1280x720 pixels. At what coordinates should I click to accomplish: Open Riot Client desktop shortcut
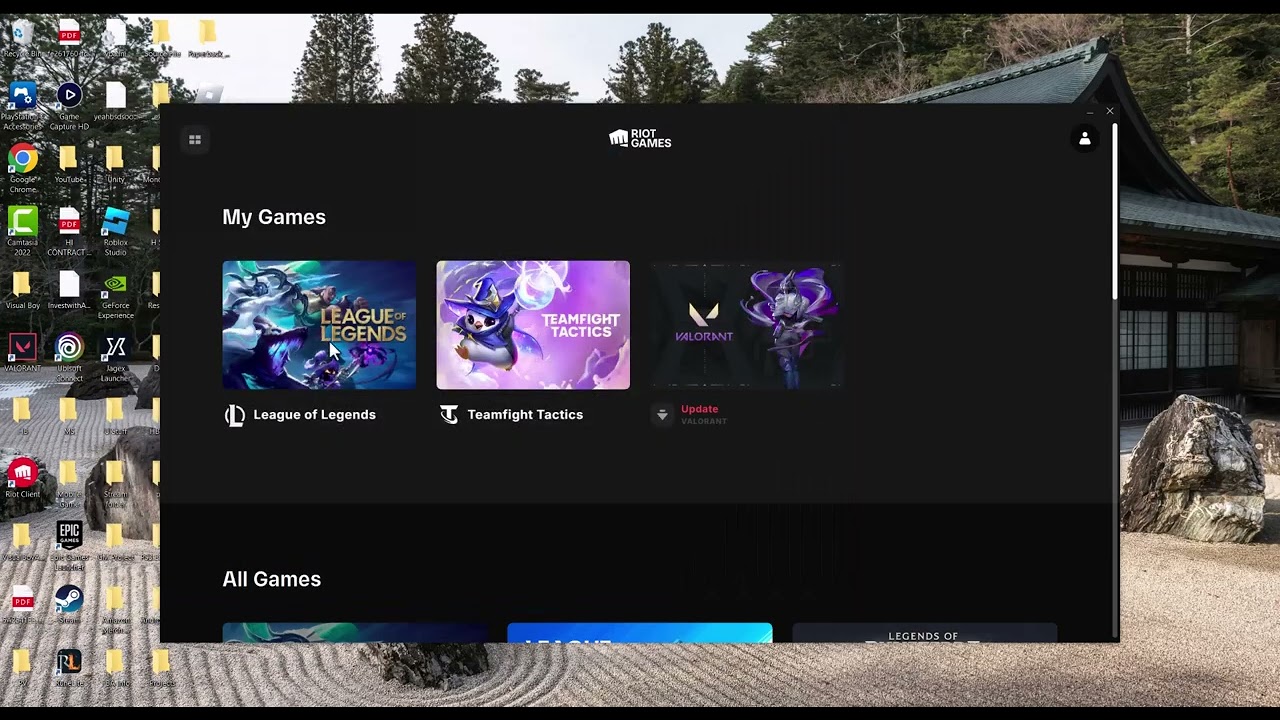click(22, 477)
